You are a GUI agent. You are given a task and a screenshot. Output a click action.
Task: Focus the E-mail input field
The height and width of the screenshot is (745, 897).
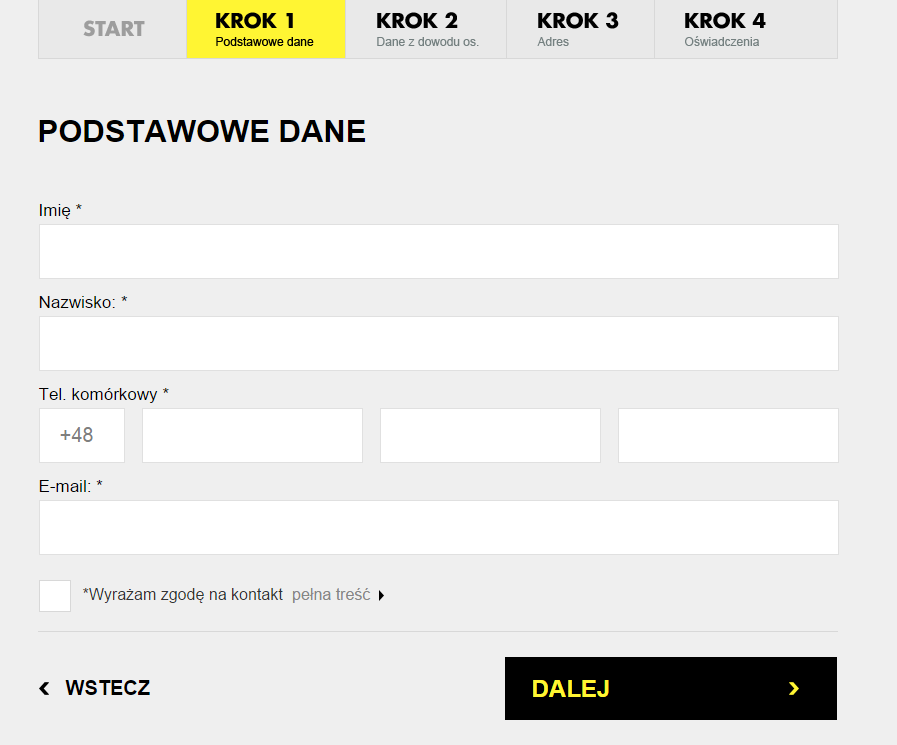click(x=439, y=528)
